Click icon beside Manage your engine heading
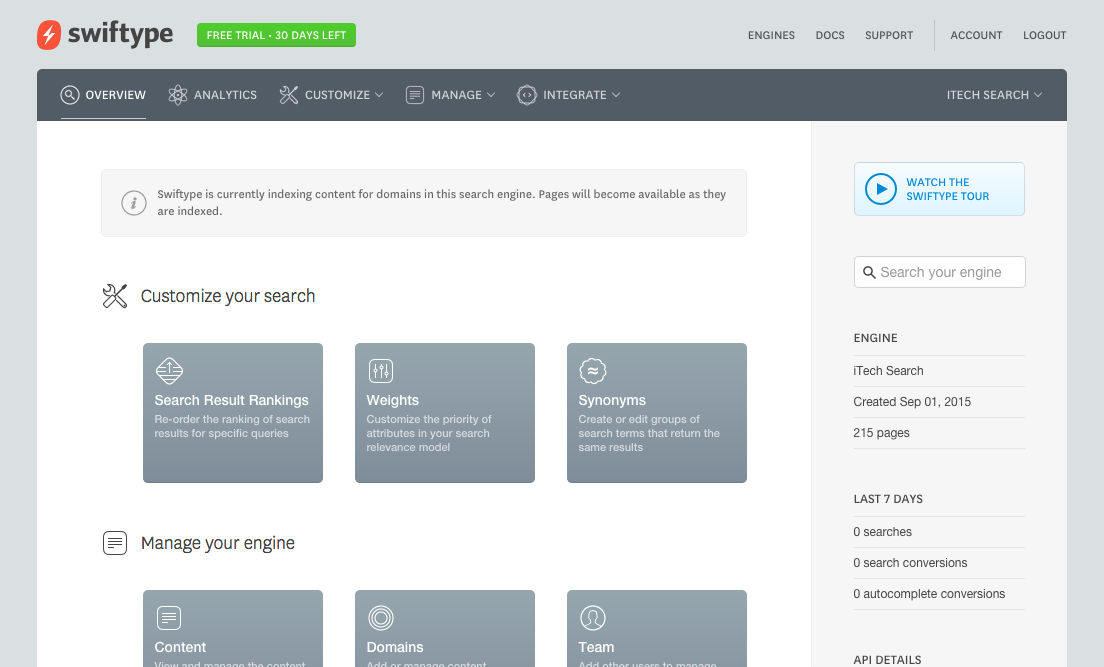The image size is (1104, 667). (115, 543)
